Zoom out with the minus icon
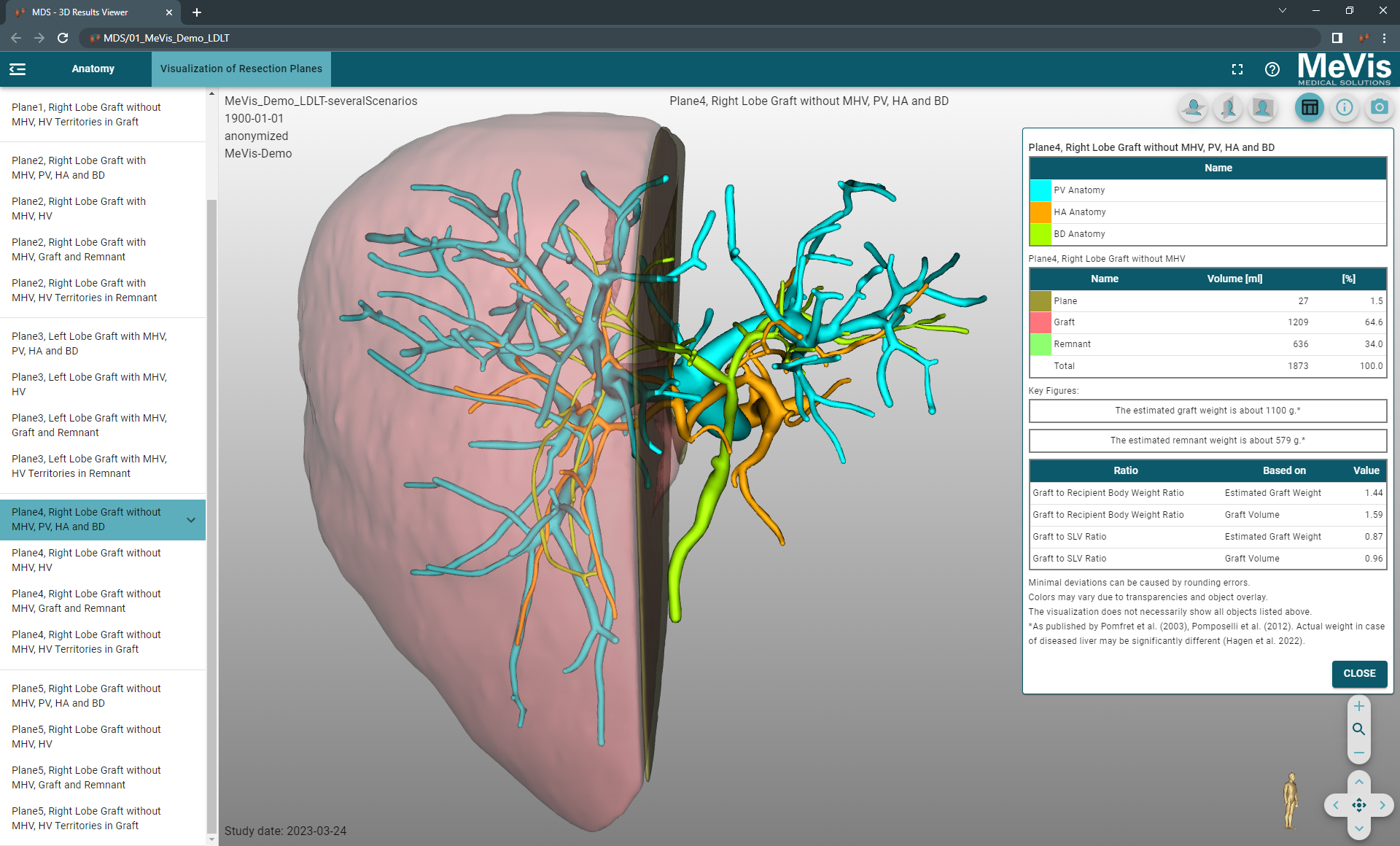 pyautogui.click(x=1359, y=753)
